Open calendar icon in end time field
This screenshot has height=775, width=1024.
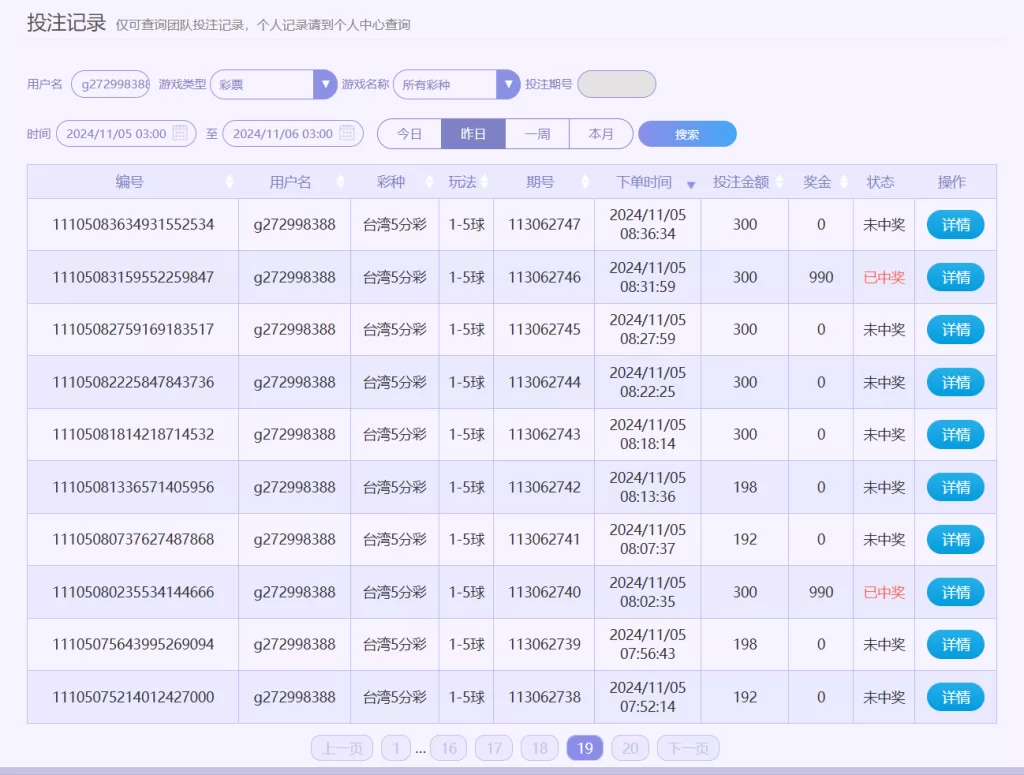[347, 133]
